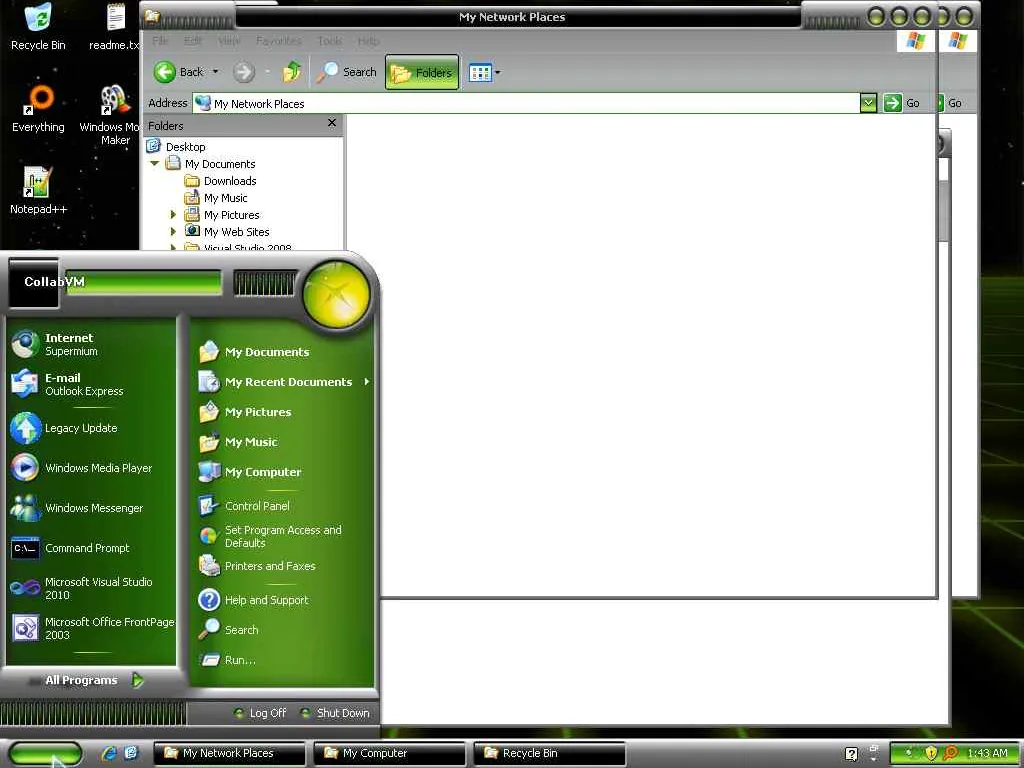Open My Music from Start menu

(283, 442)
